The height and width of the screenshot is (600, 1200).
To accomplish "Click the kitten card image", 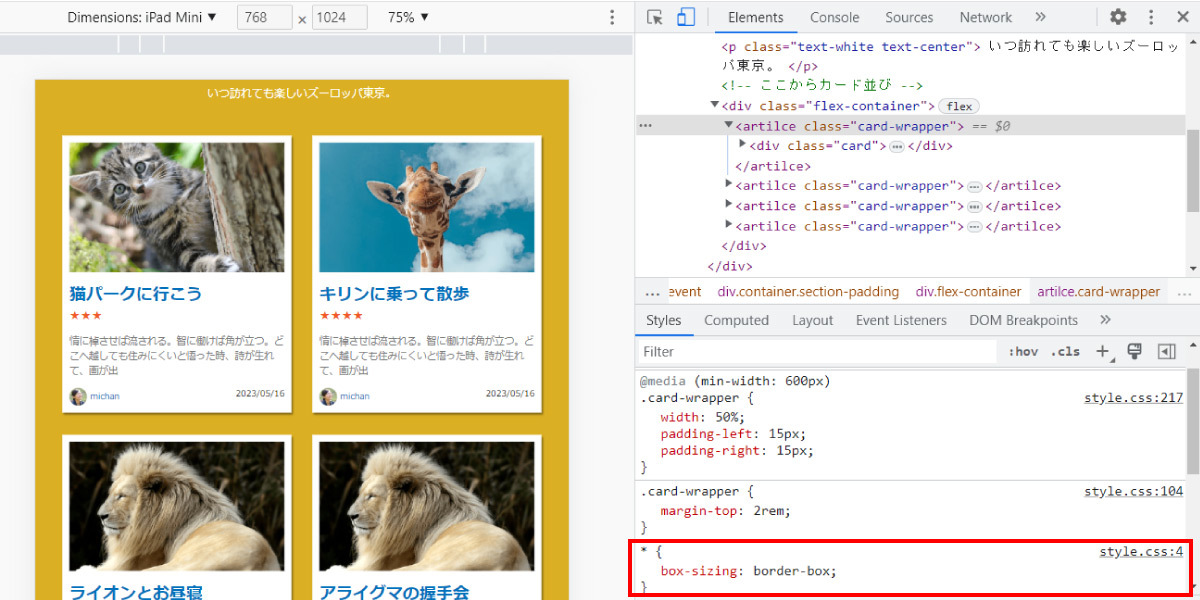I will click(x=177, y=207).
